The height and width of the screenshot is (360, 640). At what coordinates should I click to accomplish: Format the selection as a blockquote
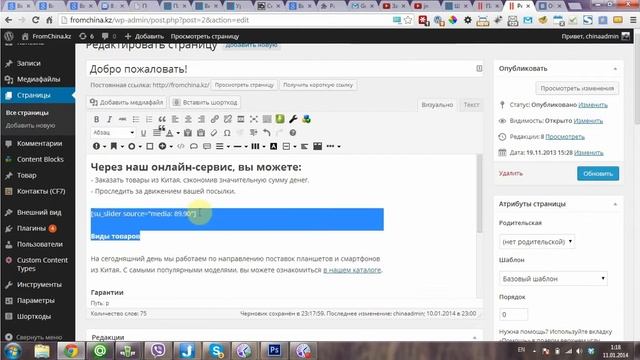click(x=162, y=119)
